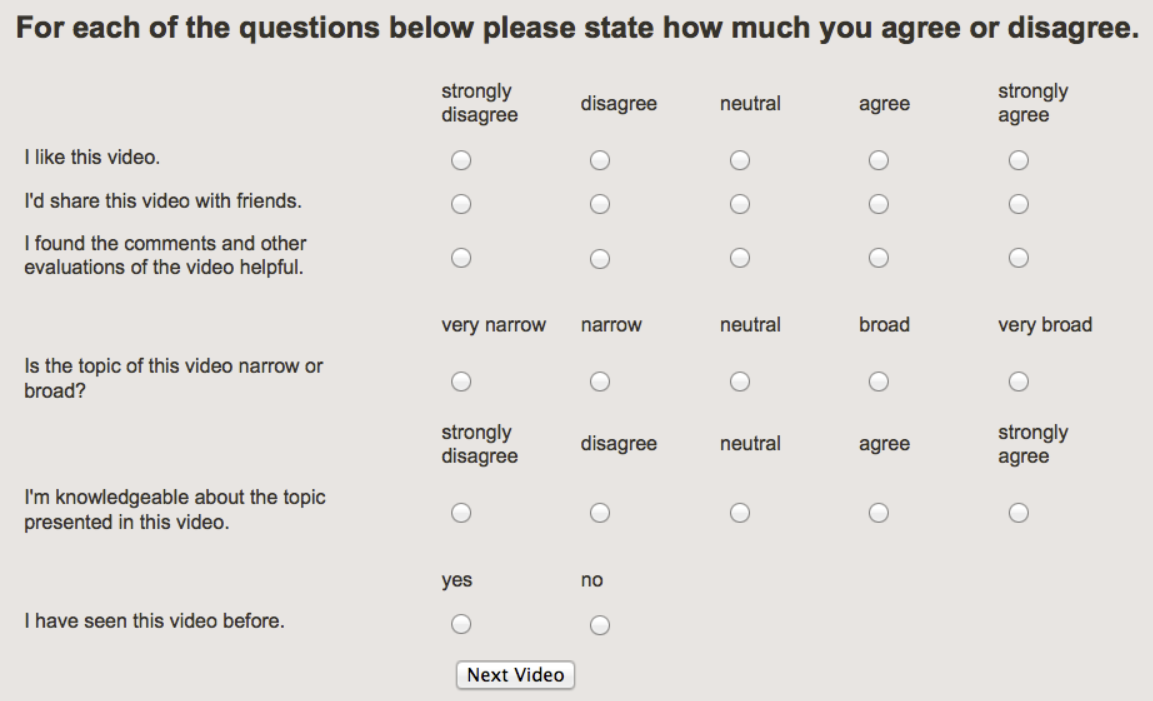Select 'strongly disagree' for 'I like this video'

tap(461, 160)
